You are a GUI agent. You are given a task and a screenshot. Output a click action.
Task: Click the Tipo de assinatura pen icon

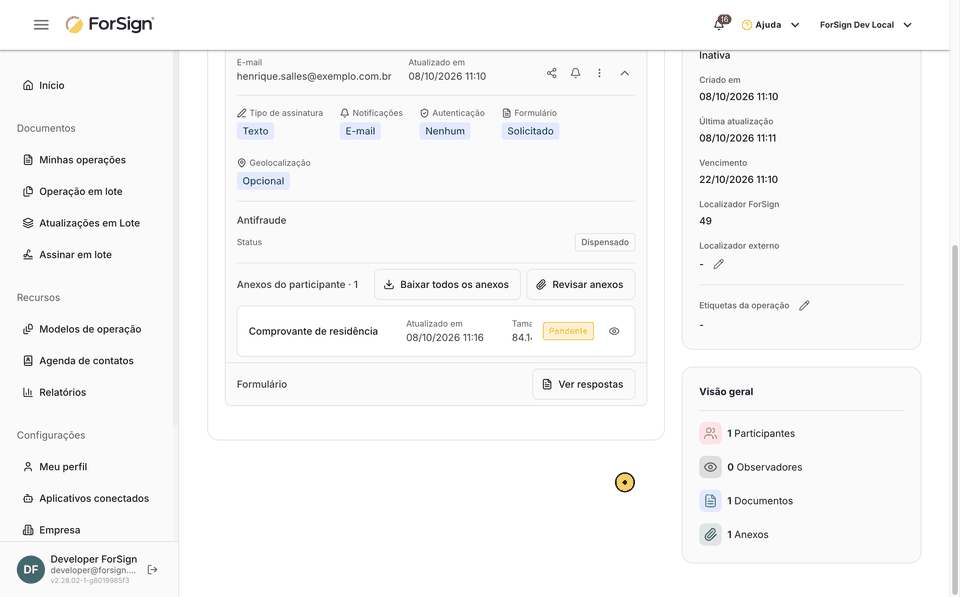coord(242,113)
